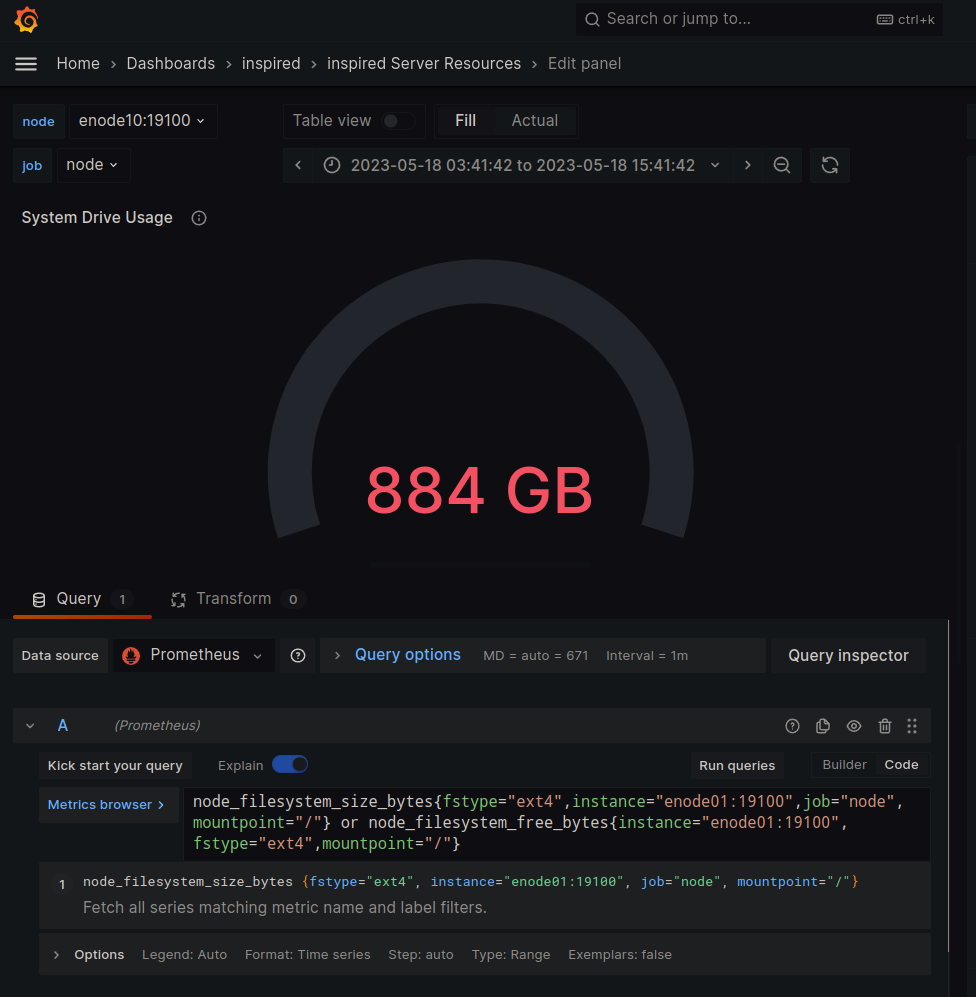Viewport: 976px width, 997px height.
Task: Click Search or jump to field
Action: (759, 20)
